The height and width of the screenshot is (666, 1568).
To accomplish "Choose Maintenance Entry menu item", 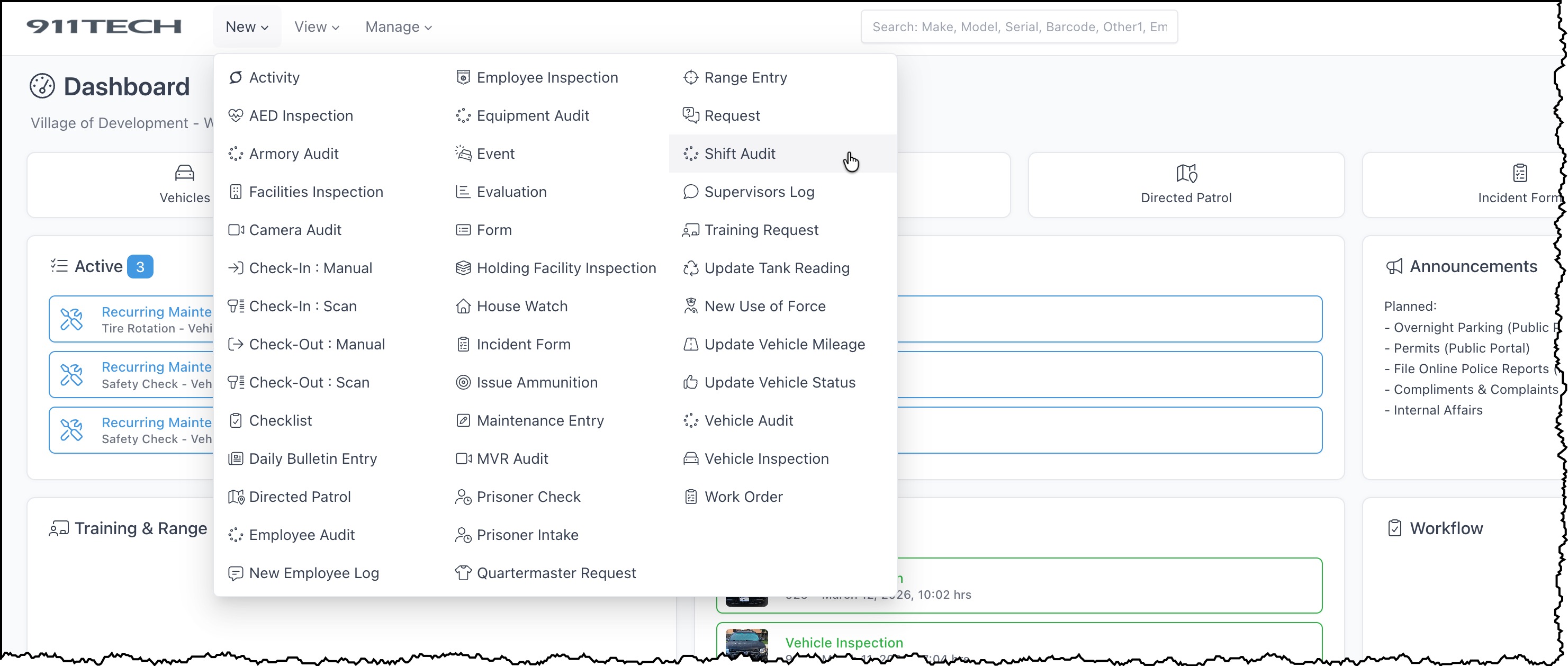I will pyautogui.click(x=540, y=420).
